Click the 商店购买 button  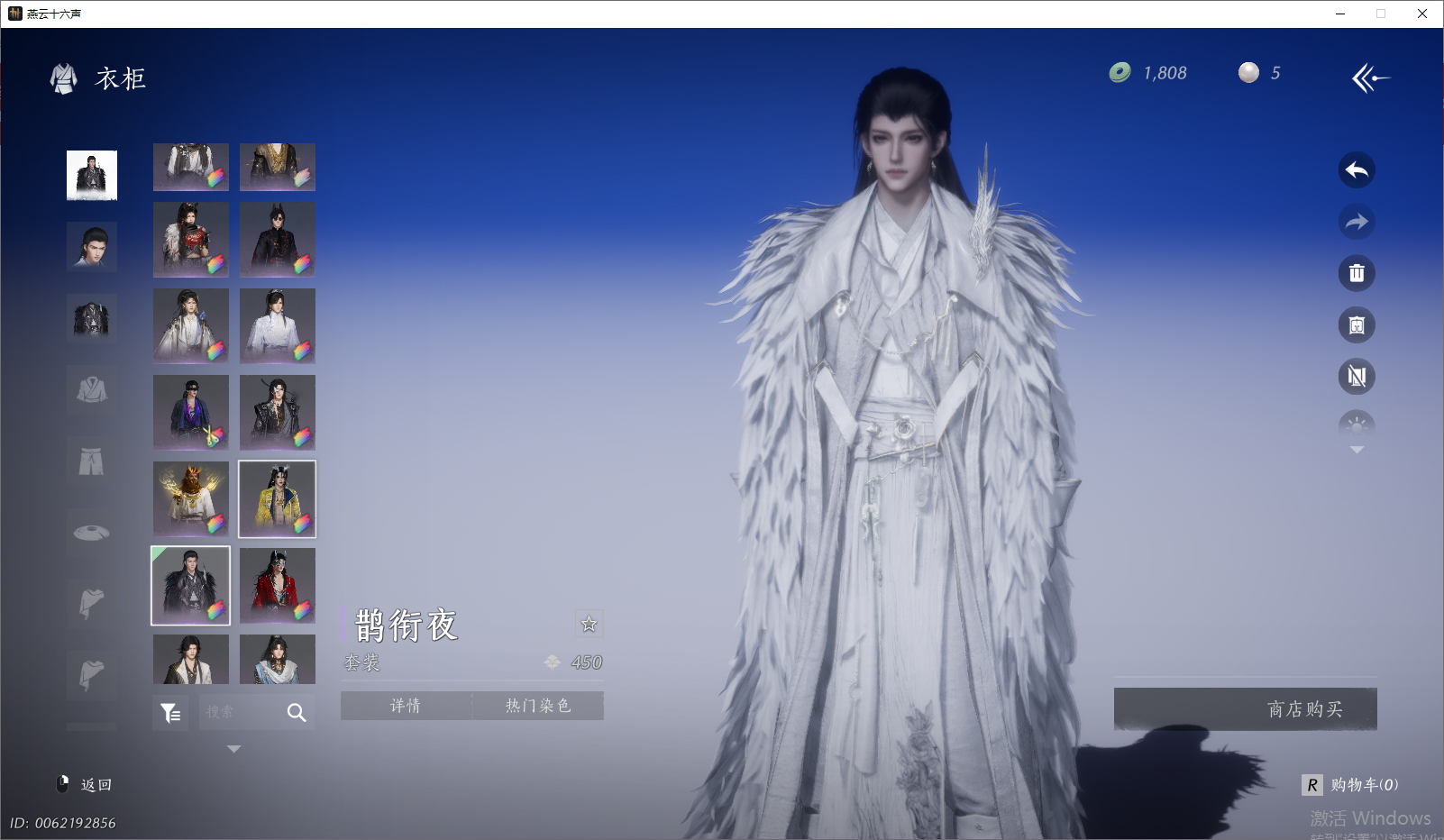[1245, 709]
